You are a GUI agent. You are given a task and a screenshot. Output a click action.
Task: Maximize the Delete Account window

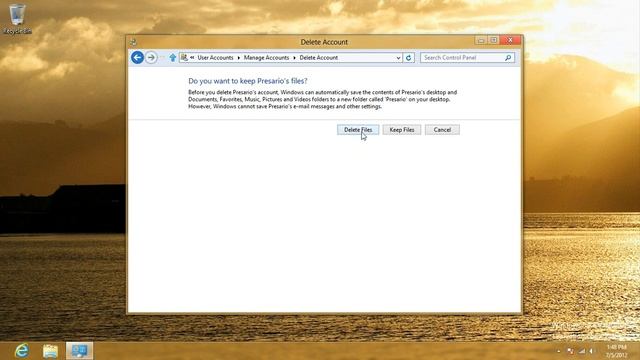pos(493,40)
